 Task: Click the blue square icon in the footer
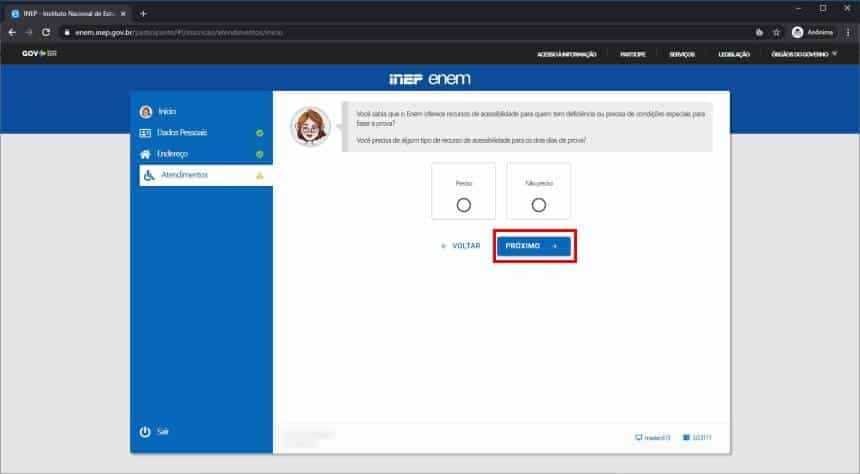coord(686,437)
